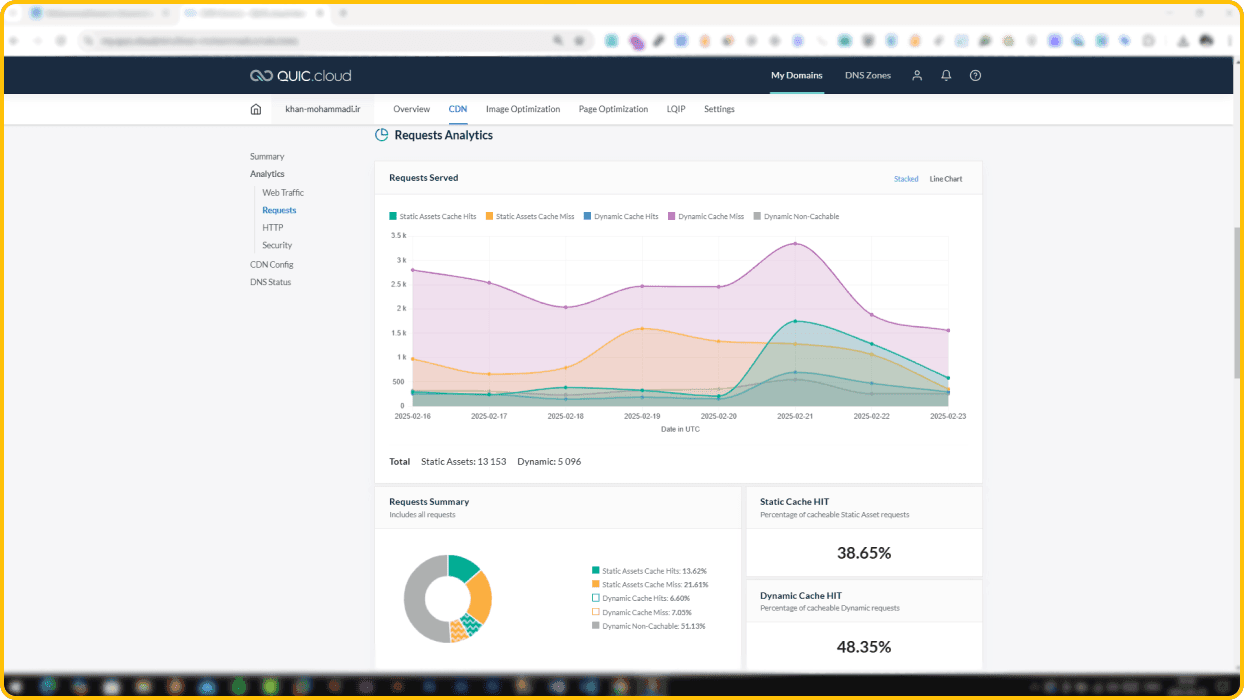Click the Static Assets Cache Miss: 21.61% legend entry
Image resolution: width=1244 pixels, height=700 pixels.
tap(649, 584)
